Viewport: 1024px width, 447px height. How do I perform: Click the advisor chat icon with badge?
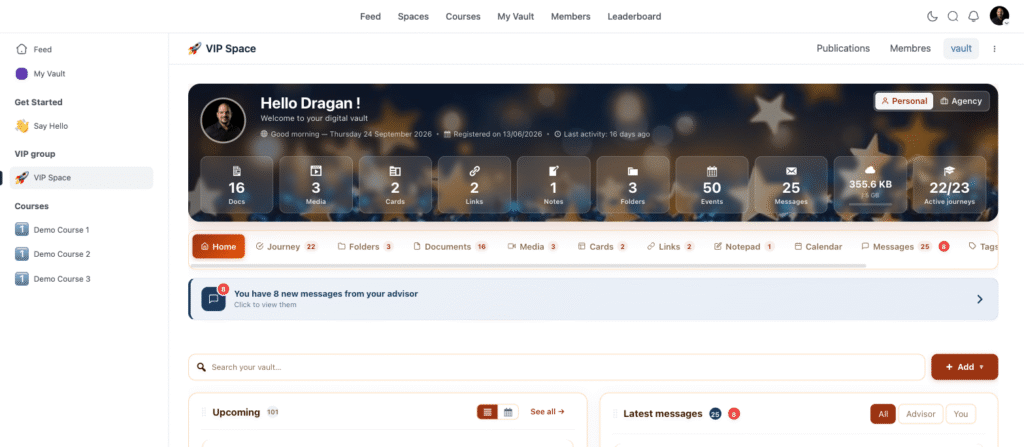pos(214,298)
